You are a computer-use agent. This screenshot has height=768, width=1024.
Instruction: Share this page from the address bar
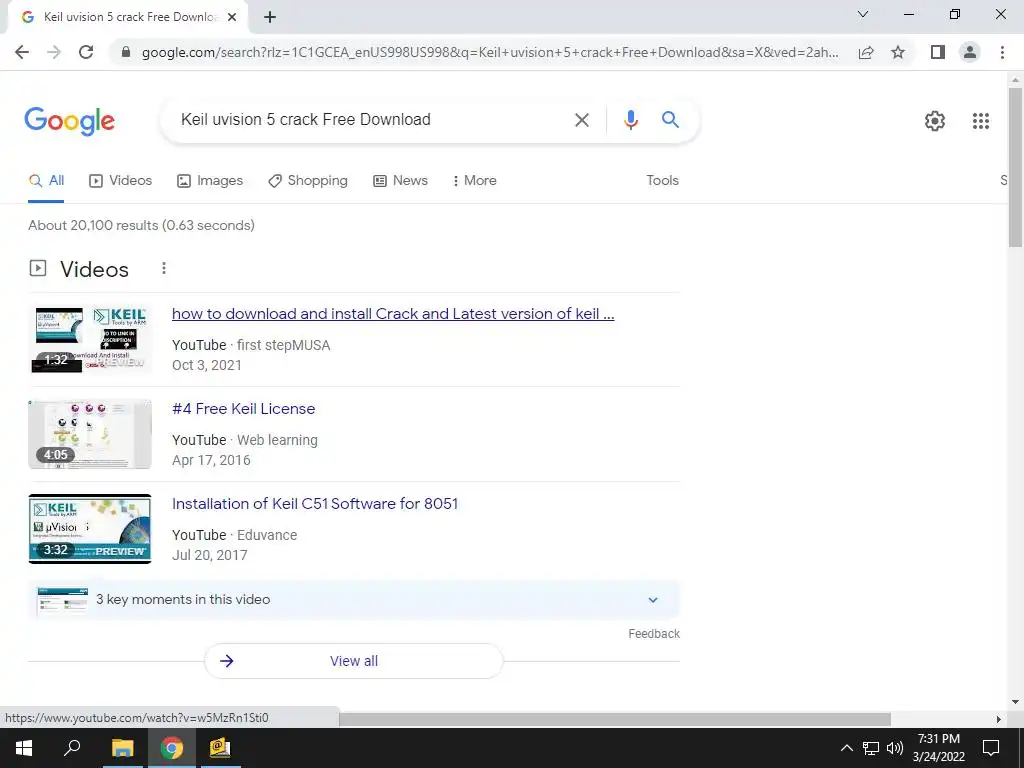tap(866, 52)
